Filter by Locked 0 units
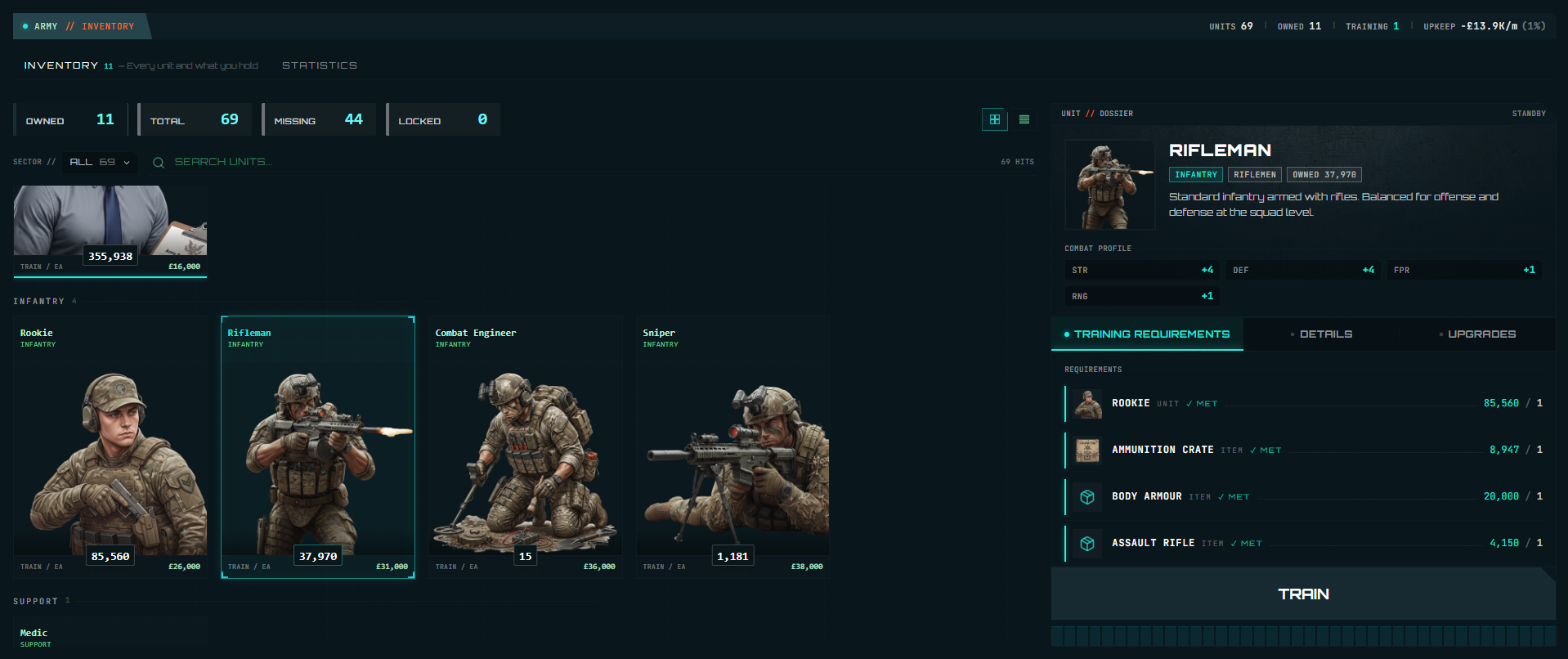 coord(443,119)
